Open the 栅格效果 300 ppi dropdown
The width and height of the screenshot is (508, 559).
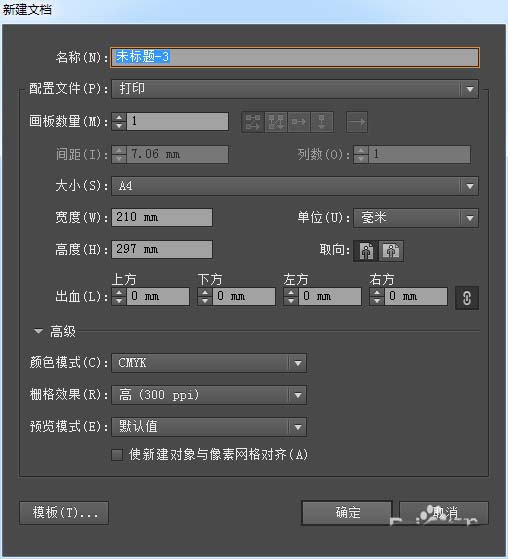click(x=209, y=395)
